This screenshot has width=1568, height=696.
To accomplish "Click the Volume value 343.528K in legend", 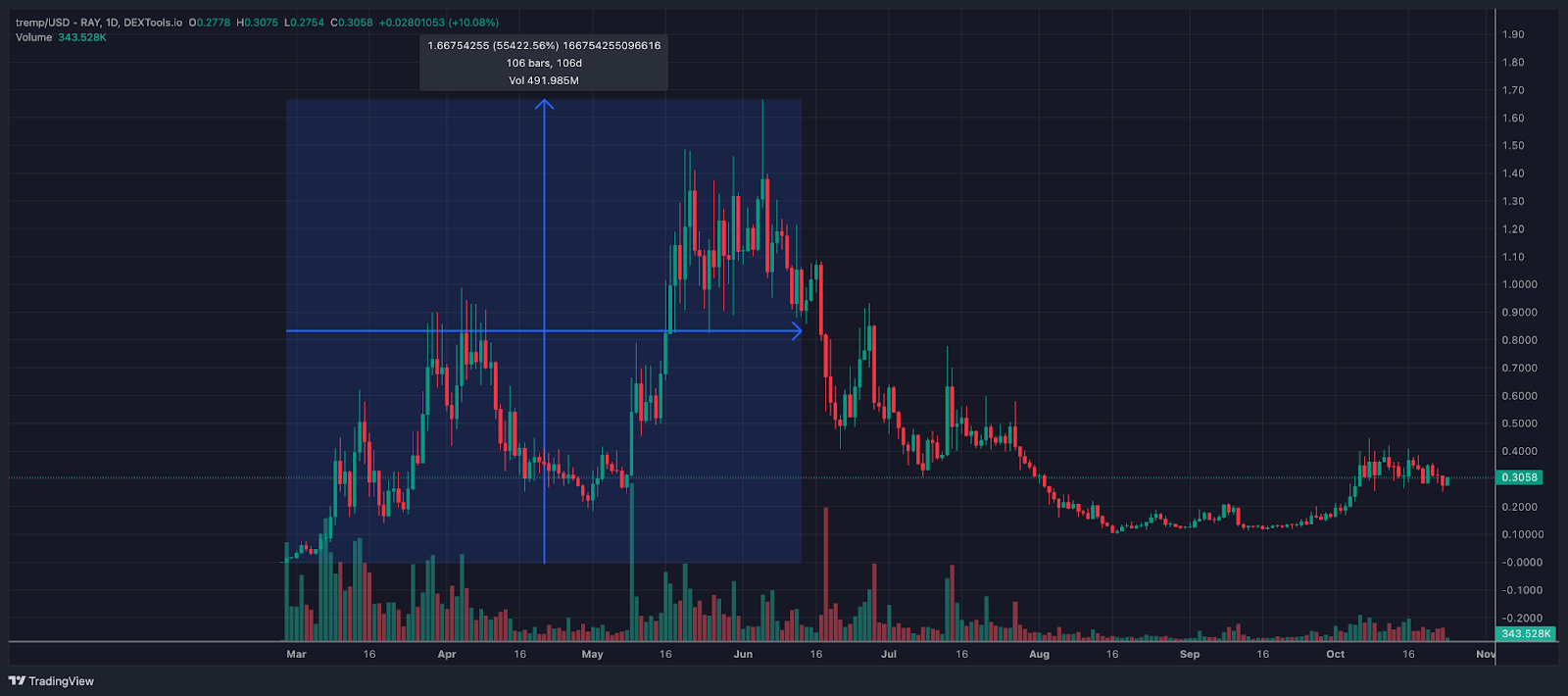I will point(82,37).
